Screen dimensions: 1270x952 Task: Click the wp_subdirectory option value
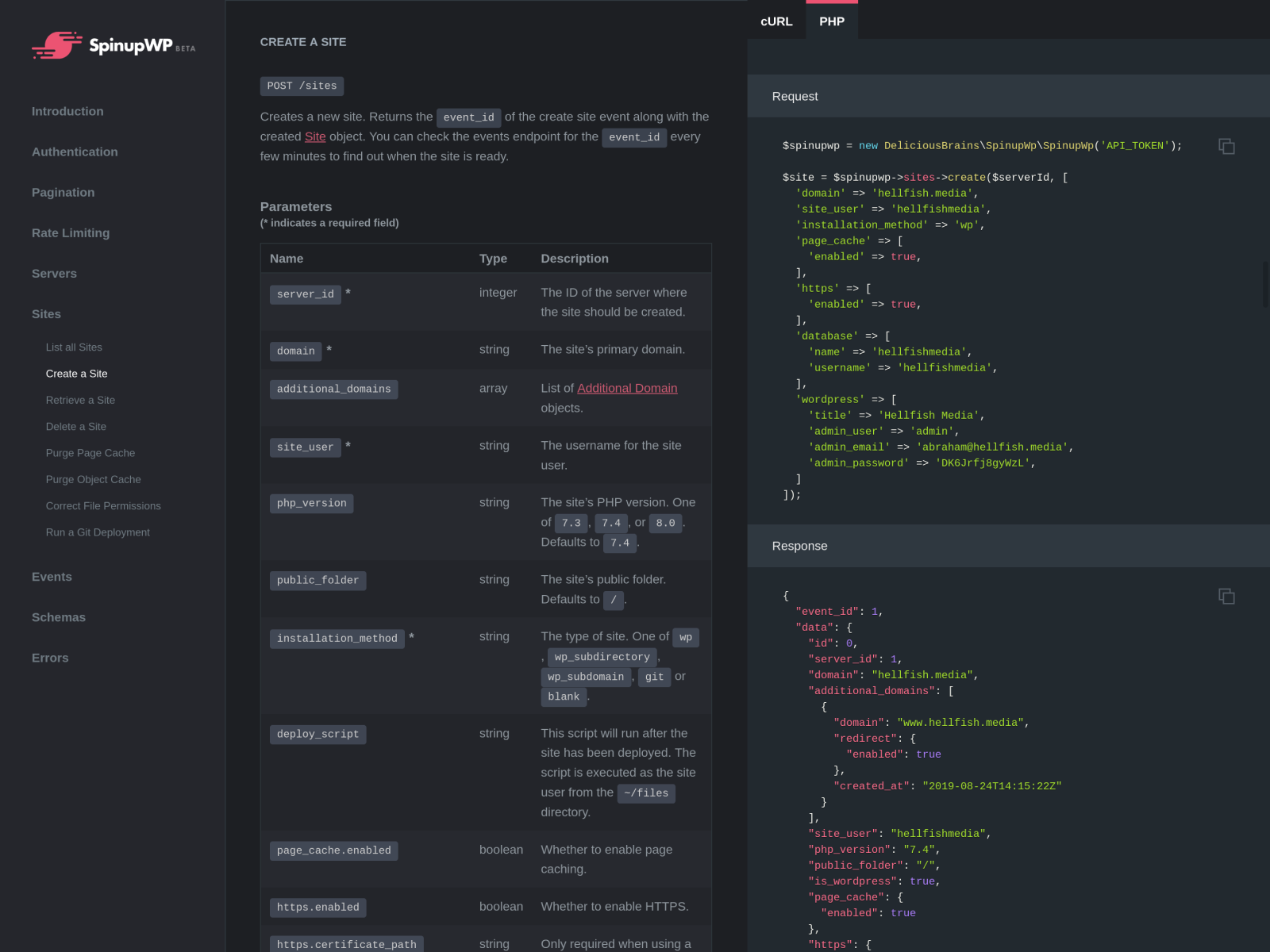click(602, 658)
